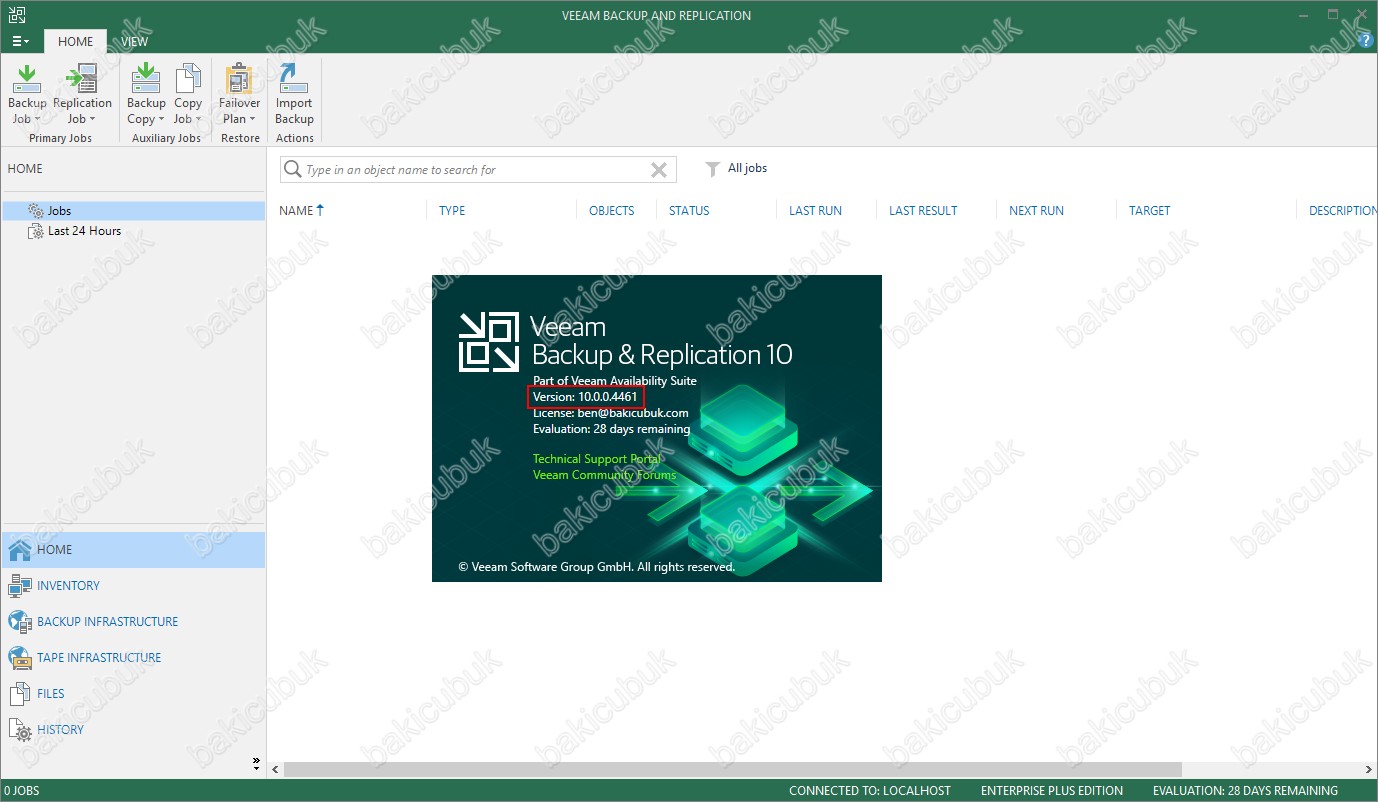1378x802 pixels.
Task: Clear the search box with X icon
Action: [x=659, y=170]
